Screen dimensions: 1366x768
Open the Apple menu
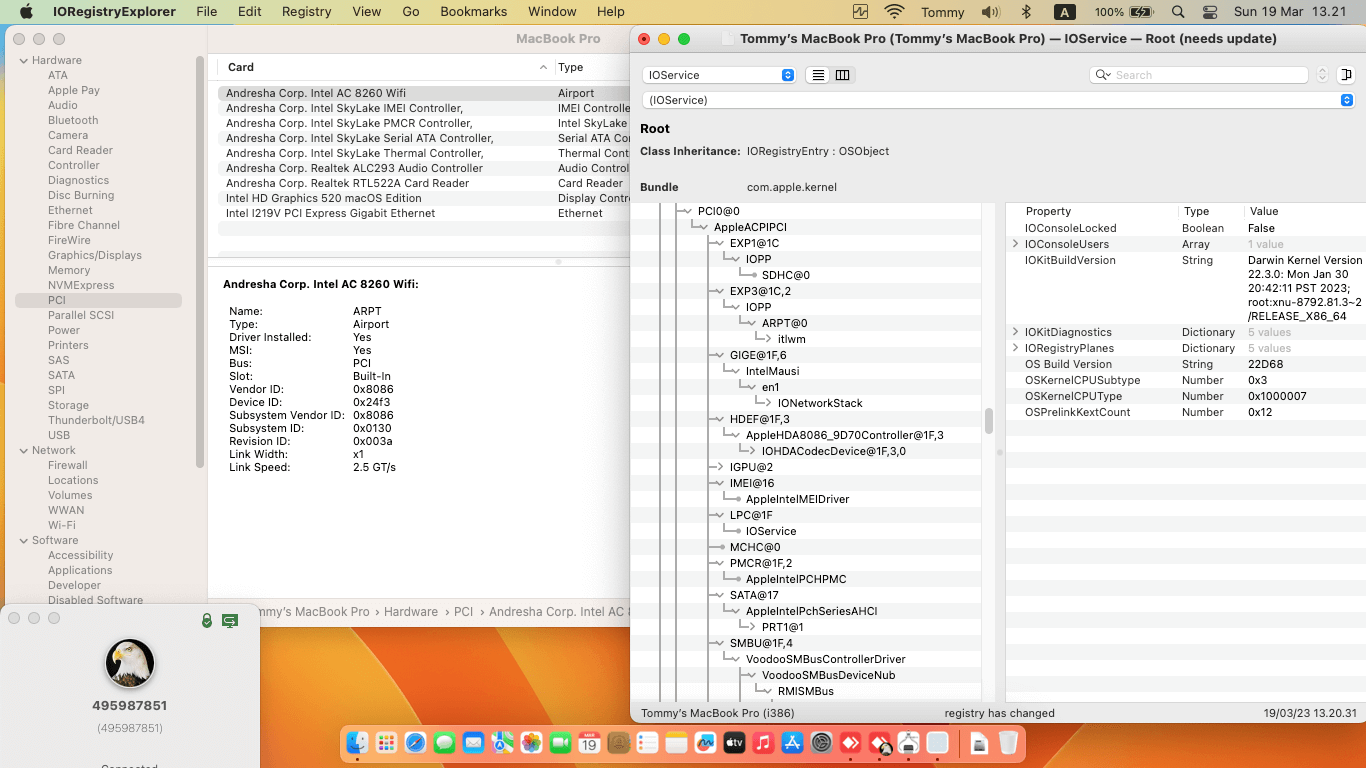26,12
